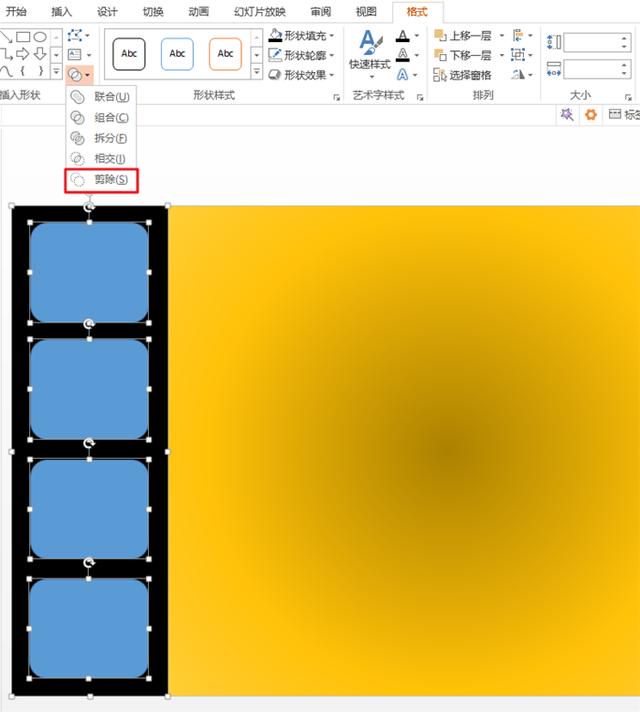
Task: Open the 选择窗格 selection pane
Action: click(x=462, y=74)
